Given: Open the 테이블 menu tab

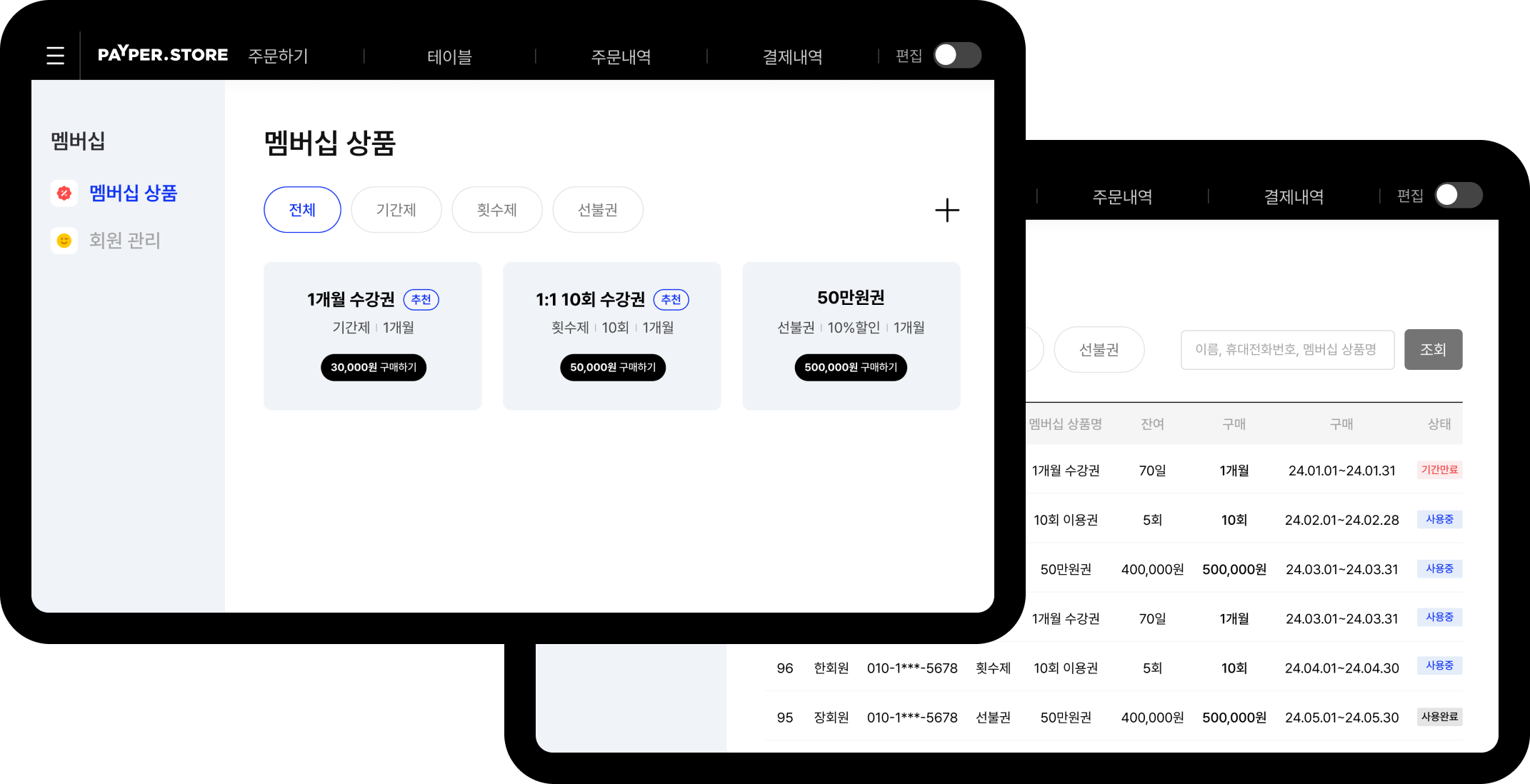Looking at the screenshot, I should [x=449, y=56].
